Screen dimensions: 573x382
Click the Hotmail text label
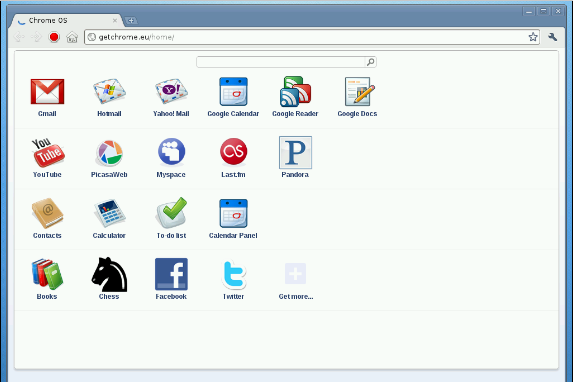pyautogui.click(x=109, y=114)
